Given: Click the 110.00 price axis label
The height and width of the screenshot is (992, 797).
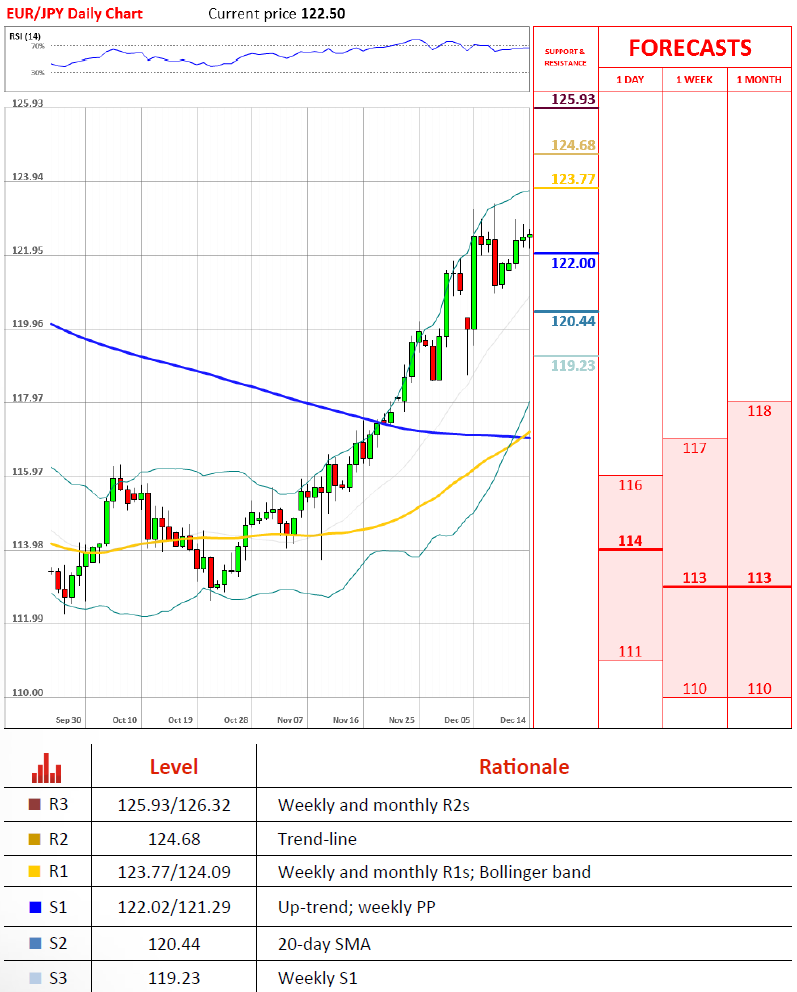Looking at the screenshot, I should pyautogui.click(x=28, y=693).
